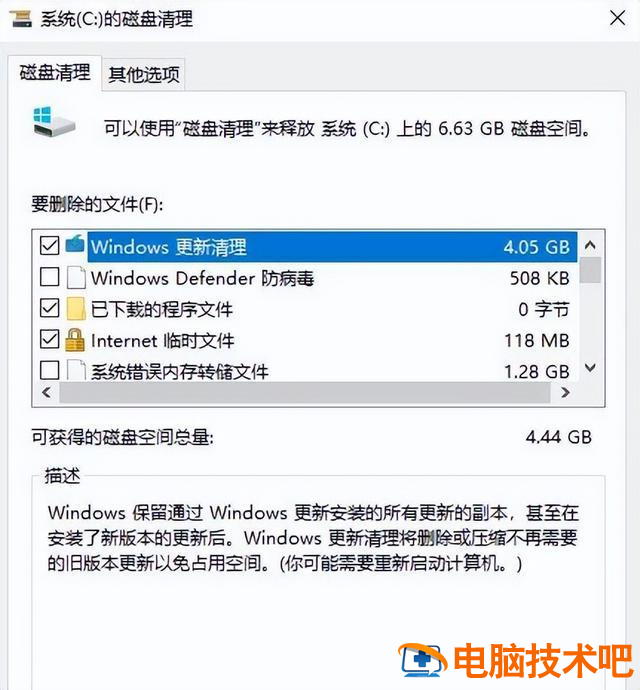
Task: Check the Windows Defender 防病毒 checkbox
Action: click(49, 277)
